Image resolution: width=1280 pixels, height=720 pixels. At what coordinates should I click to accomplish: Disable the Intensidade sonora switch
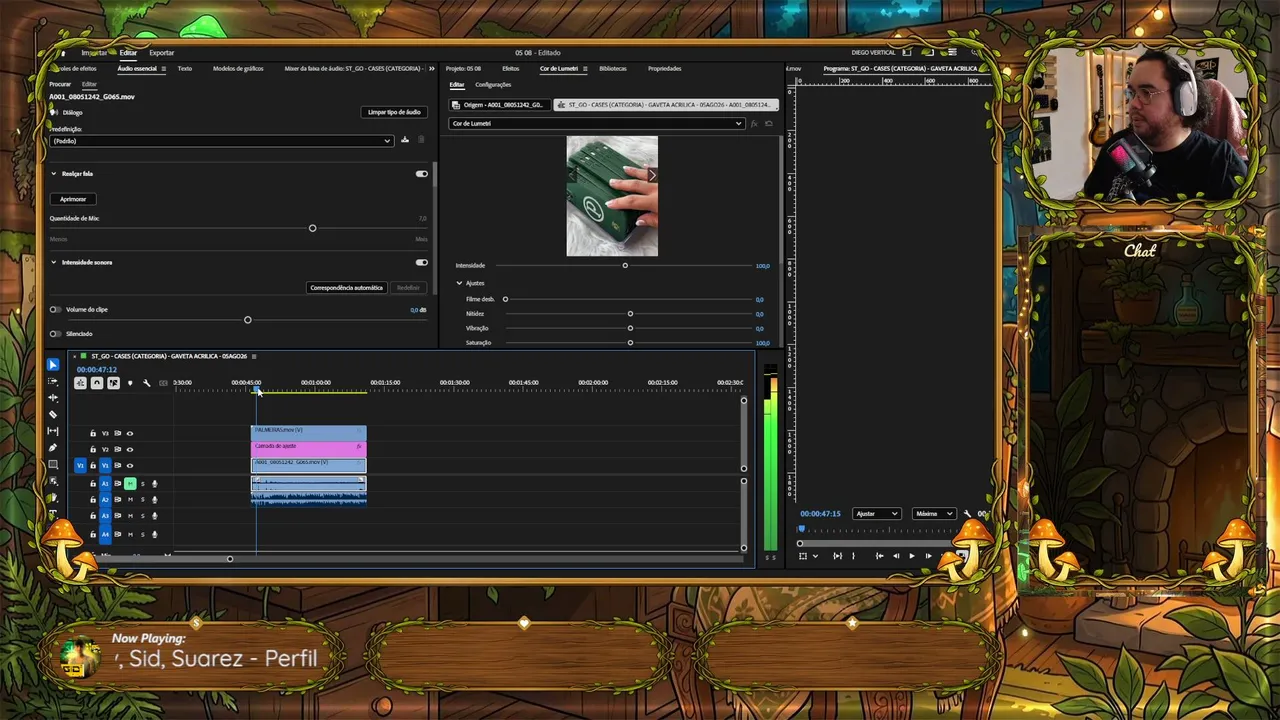pos(421,262)
